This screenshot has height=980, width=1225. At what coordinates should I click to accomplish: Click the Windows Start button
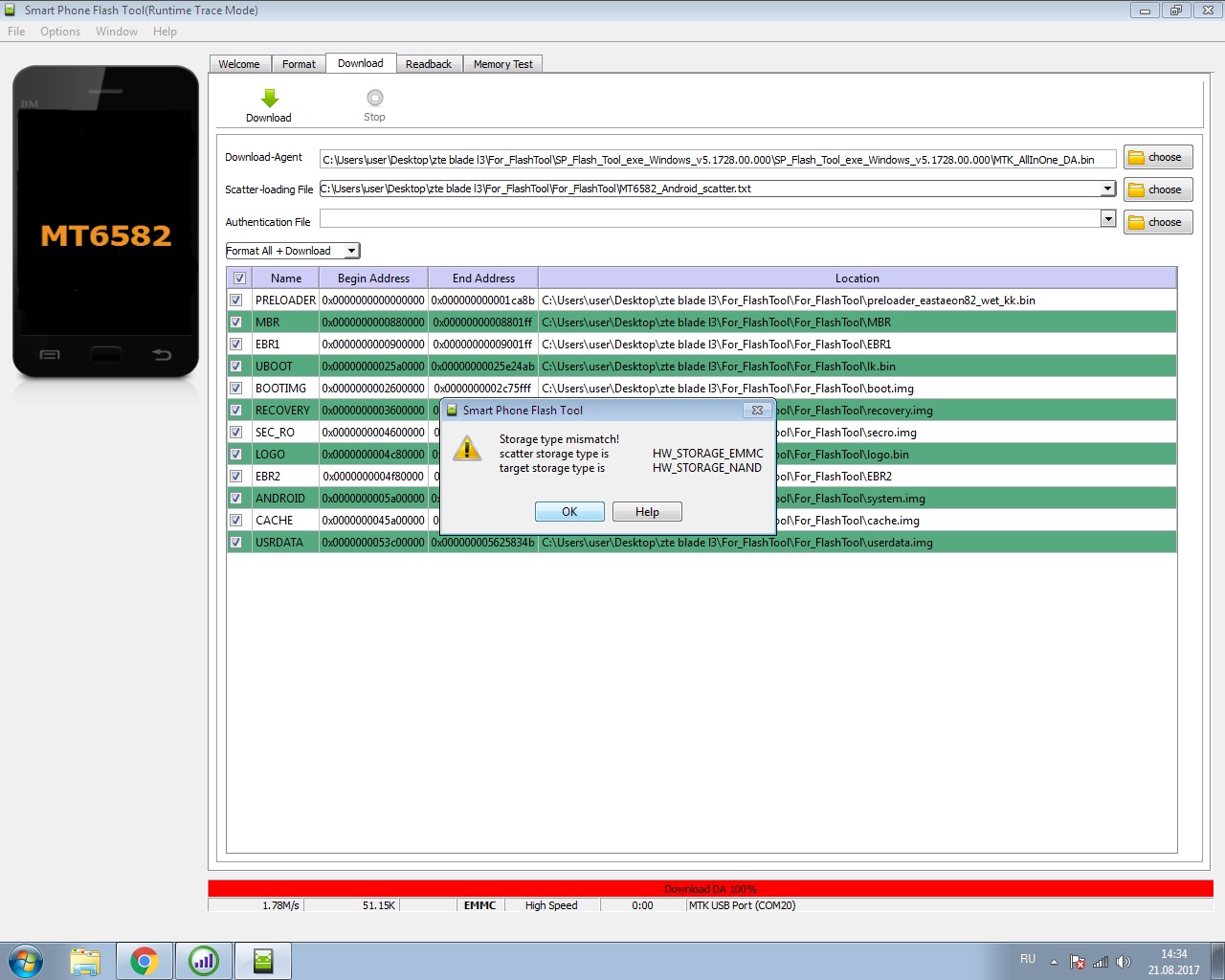click(x=26, y=961)
